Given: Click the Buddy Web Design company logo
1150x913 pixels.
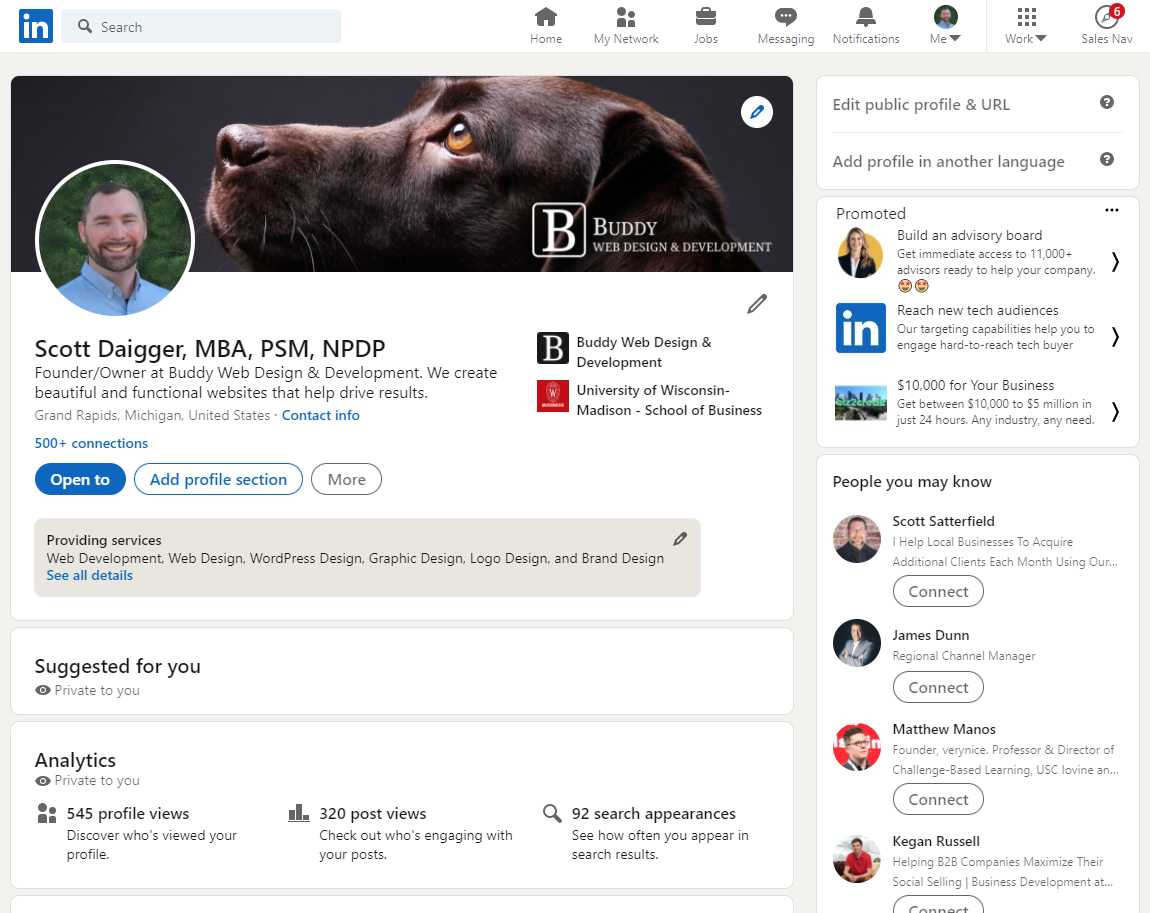Looking at the screenshot, I should coord(553,348).
